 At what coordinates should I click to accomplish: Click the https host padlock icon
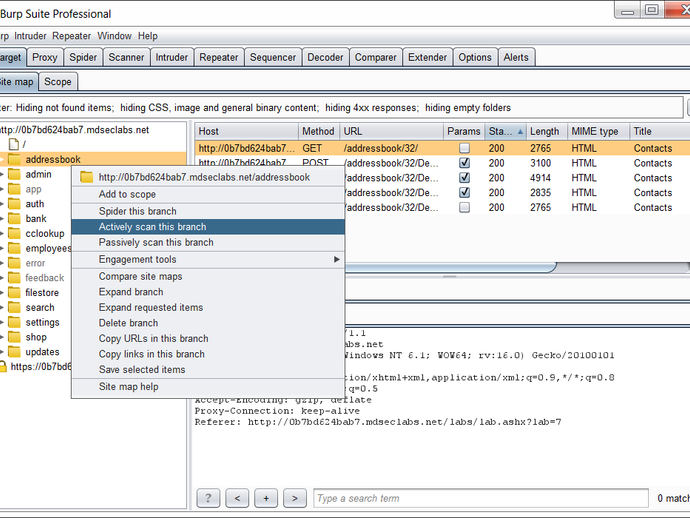click(3, 367)
